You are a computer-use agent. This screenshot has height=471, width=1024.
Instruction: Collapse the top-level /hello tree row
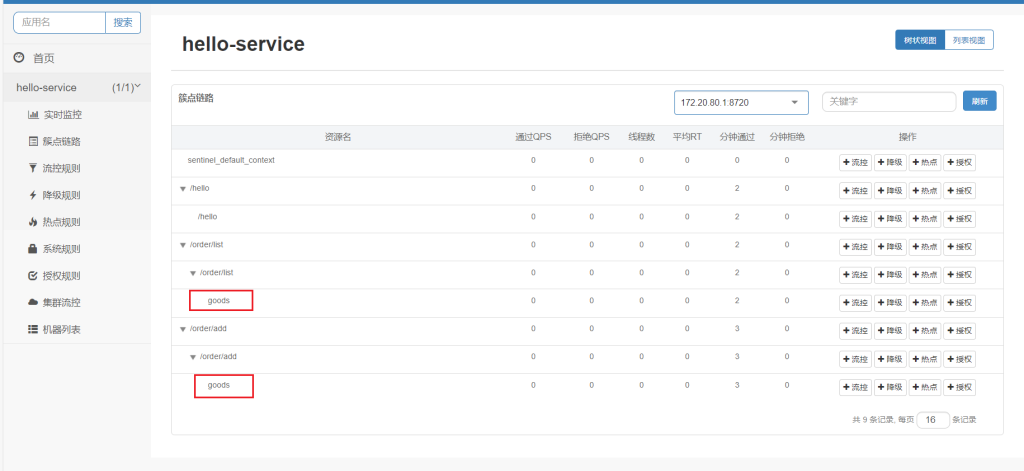point(182,189)
